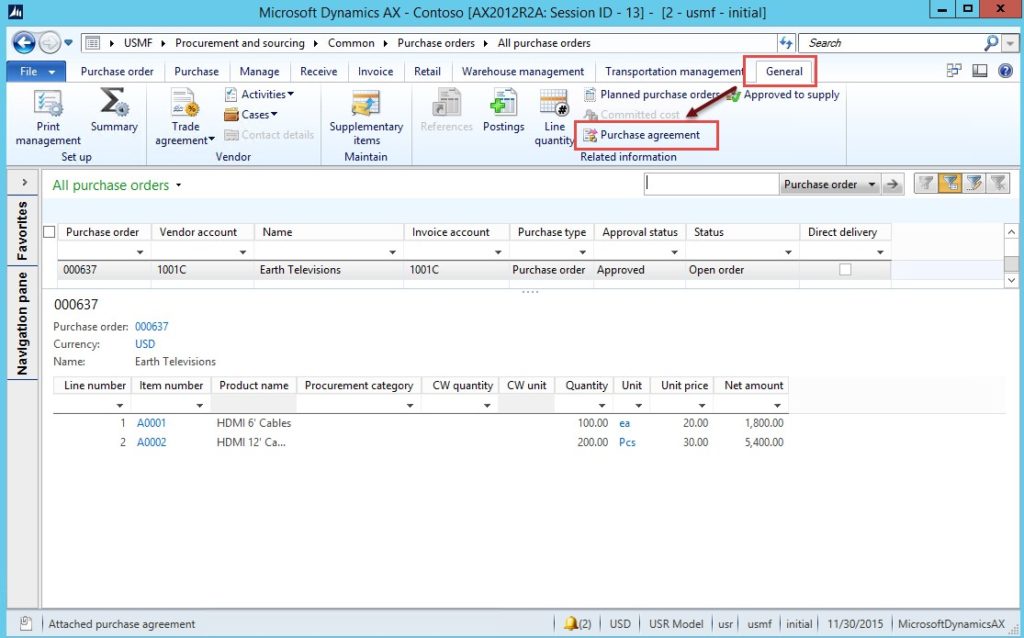Image resolution: width=1024 pixels, height=638 pixels.
Task: Click the document icon in status bar
Action: pyautogui.click(x=25, y=623)
